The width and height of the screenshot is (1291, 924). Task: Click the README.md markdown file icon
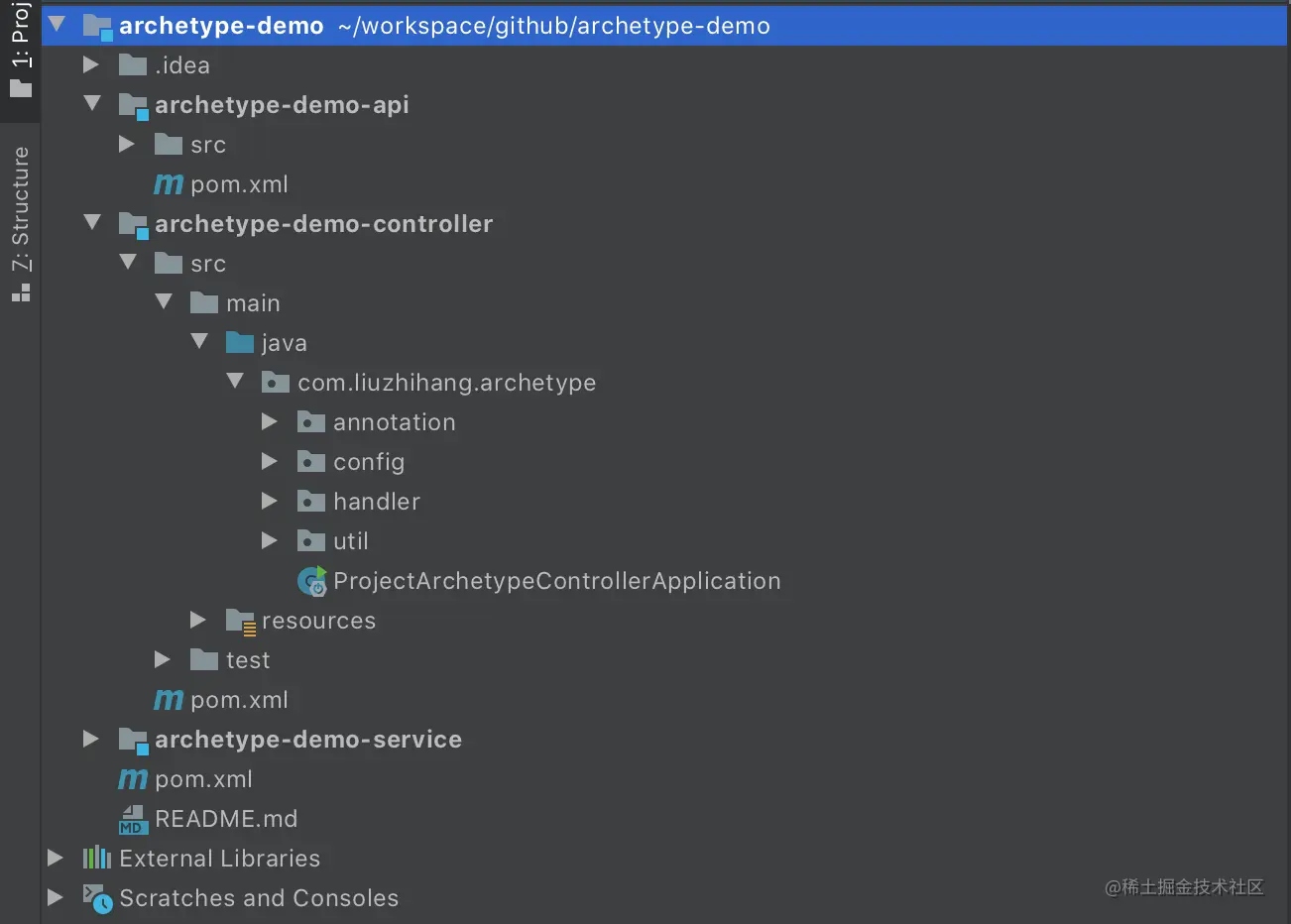coord(132,818)
